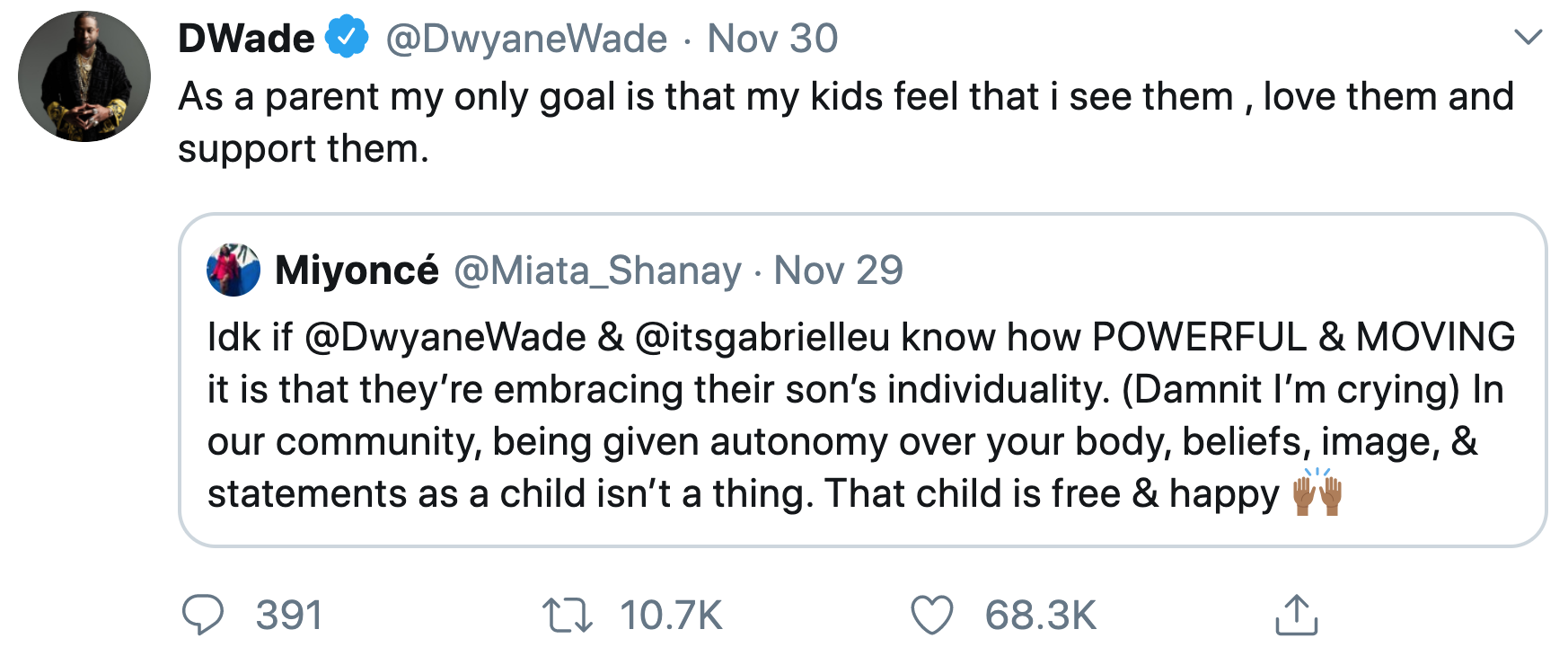Visit the @Miata_Shanay handle
This screenshot has height=656, width=1568.
click(598, 270)
